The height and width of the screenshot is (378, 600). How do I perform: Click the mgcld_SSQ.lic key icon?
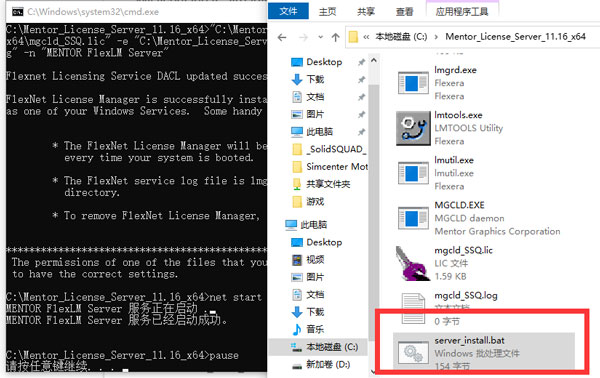(412, 264)
